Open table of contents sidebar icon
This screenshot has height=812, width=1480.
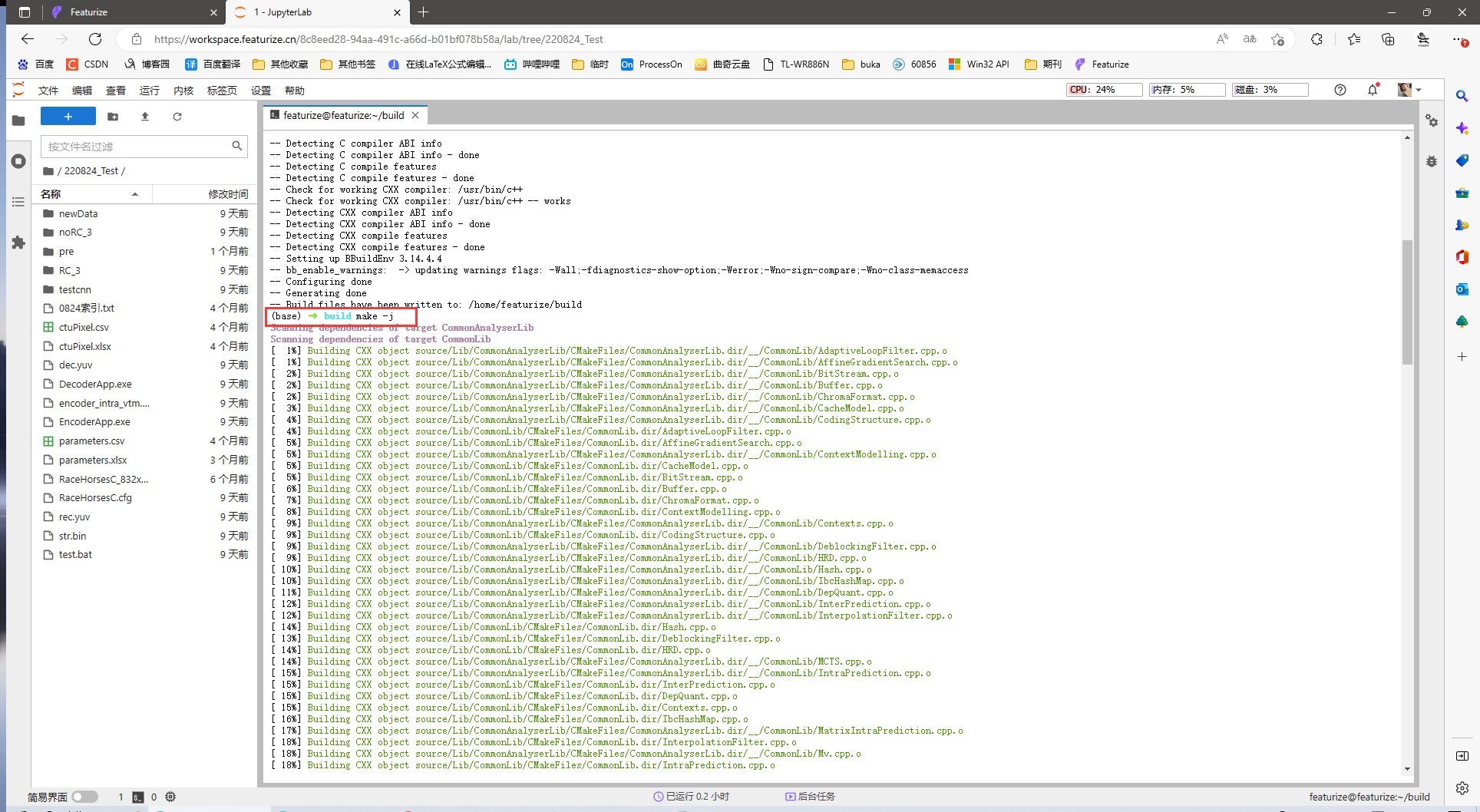click(x=18, y=202)
